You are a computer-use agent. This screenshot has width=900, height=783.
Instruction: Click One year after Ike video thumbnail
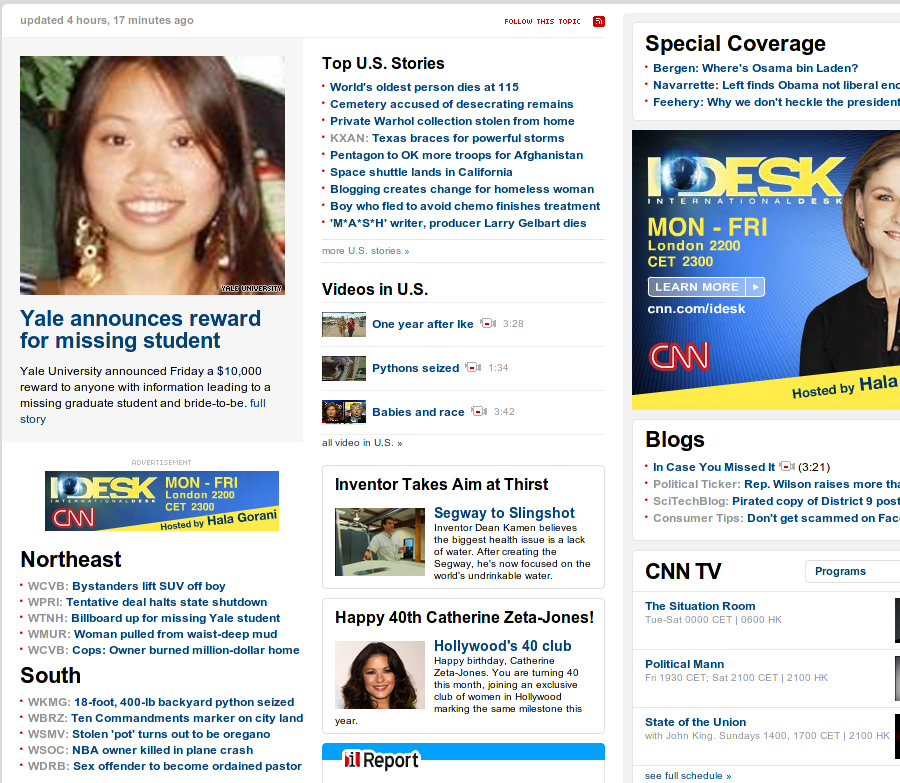[x=344, y=324]
